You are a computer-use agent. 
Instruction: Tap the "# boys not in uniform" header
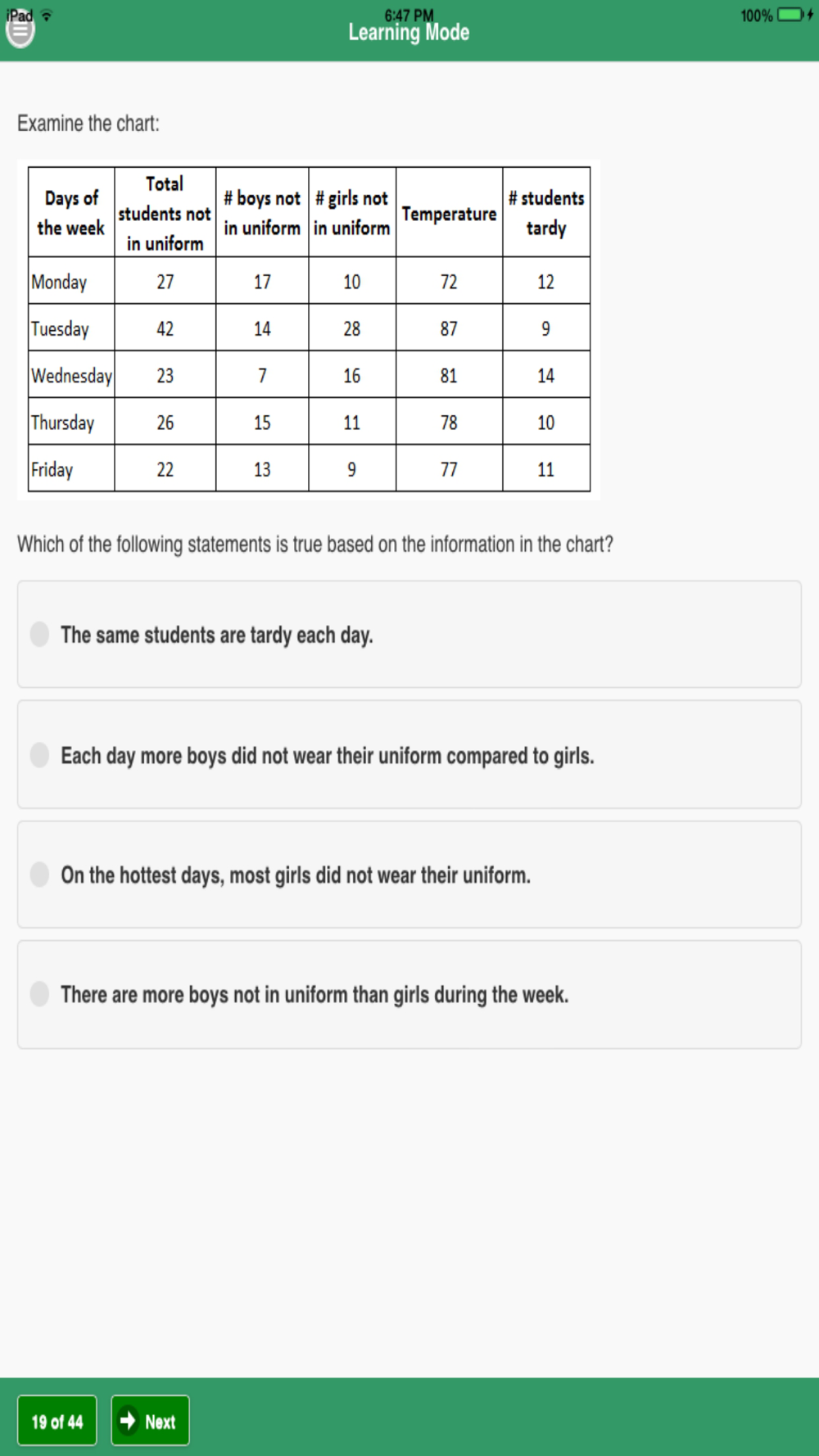[x=262, y=213]
